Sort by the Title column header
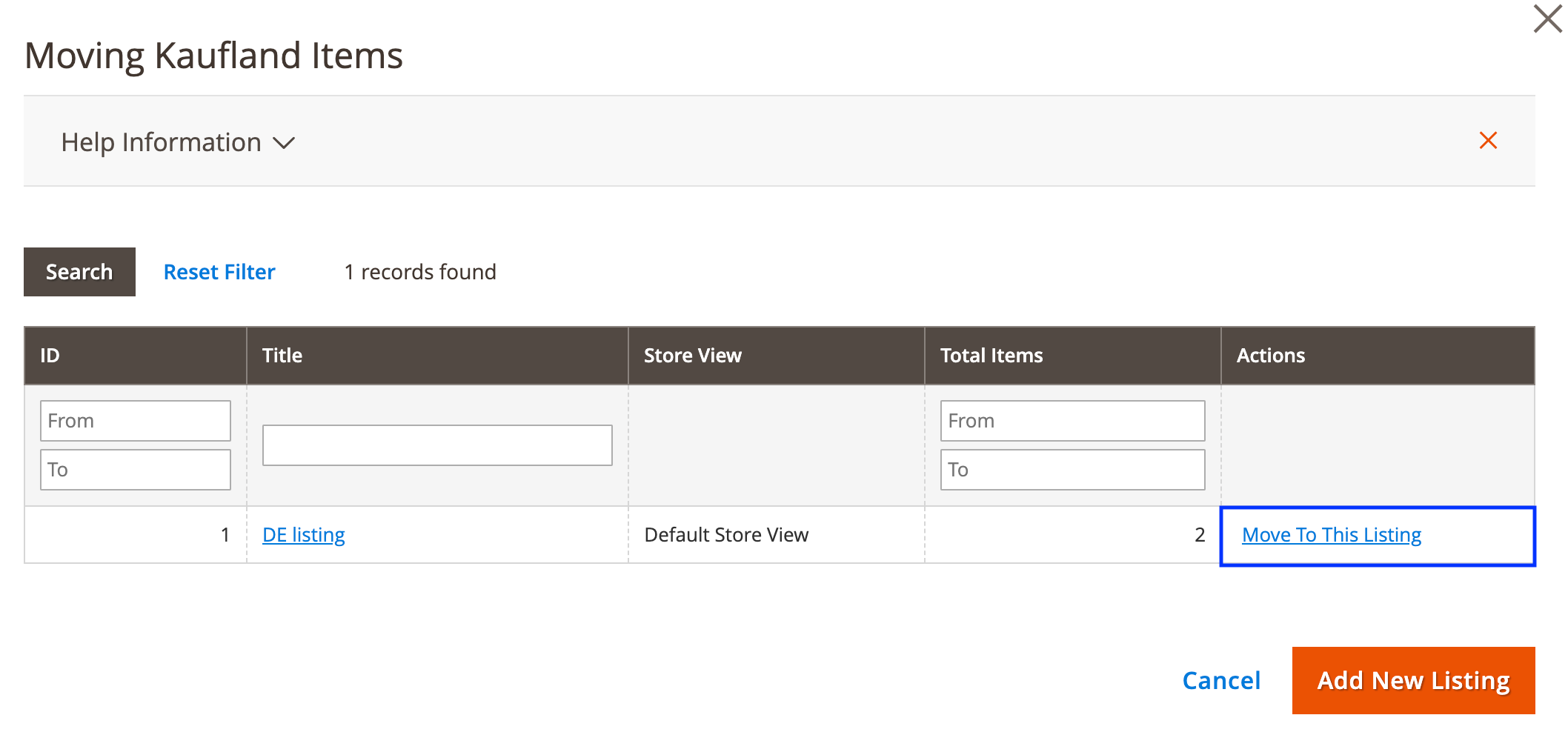 pyautogui.click(x=282, y=356)
